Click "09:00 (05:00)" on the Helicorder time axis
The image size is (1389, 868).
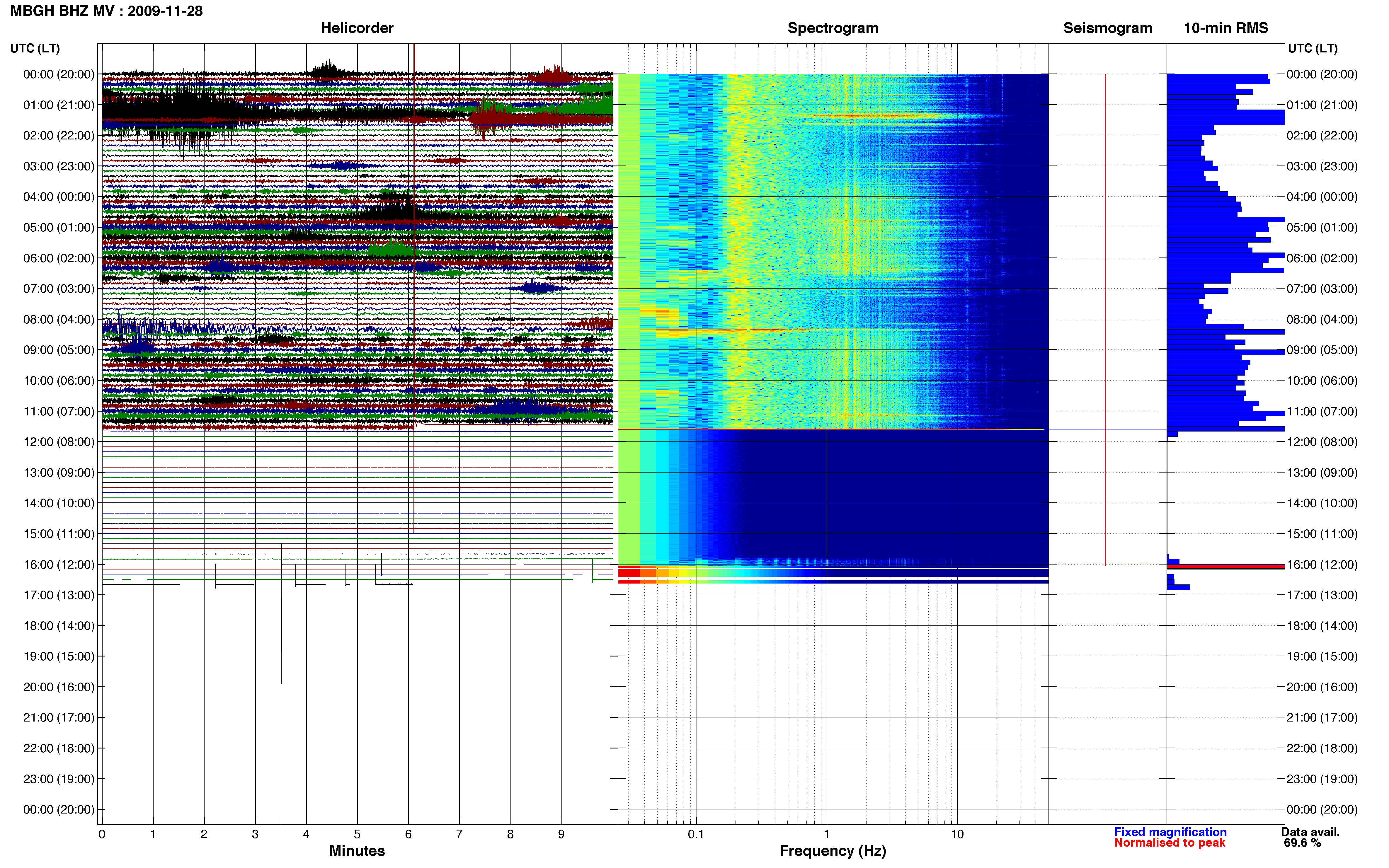pyautogui.click(x=59, y=350)
